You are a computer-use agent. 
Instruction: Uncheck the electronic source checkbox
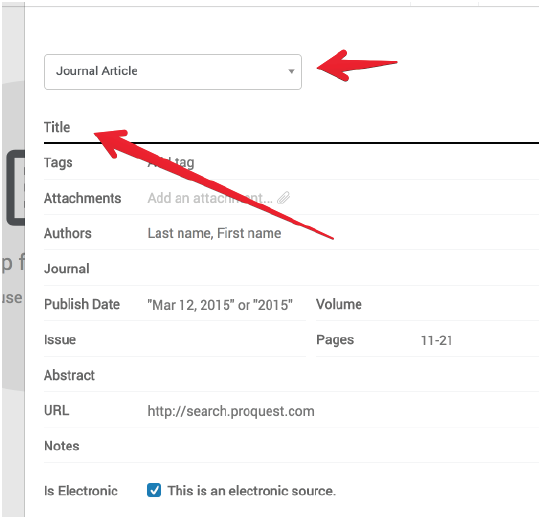point(154,490)
